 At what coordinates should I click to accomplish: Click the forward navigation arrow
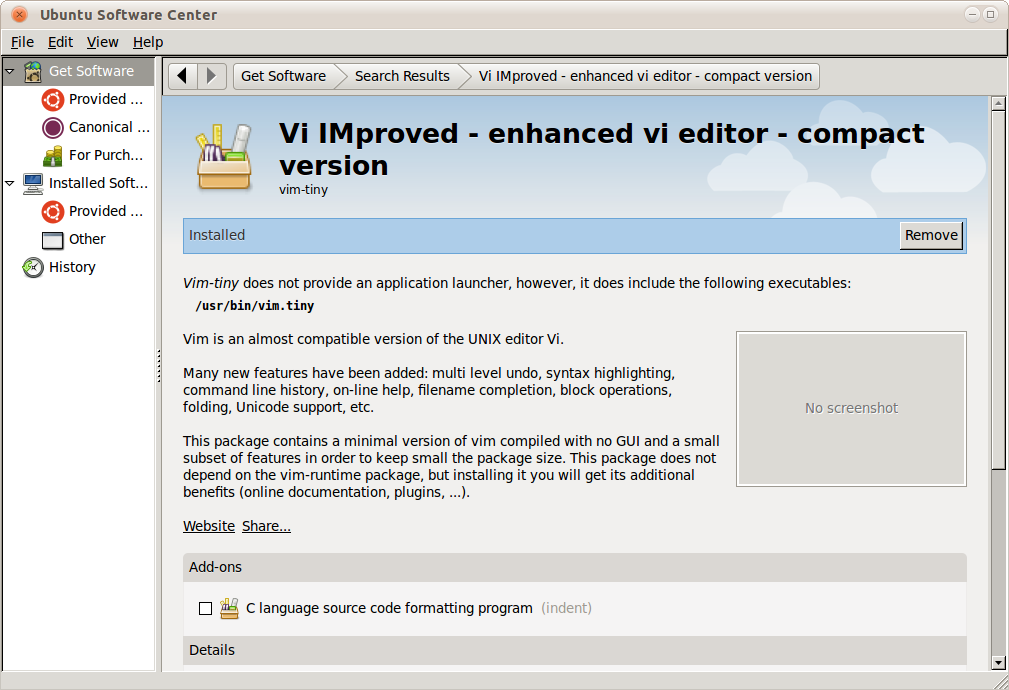210,76
